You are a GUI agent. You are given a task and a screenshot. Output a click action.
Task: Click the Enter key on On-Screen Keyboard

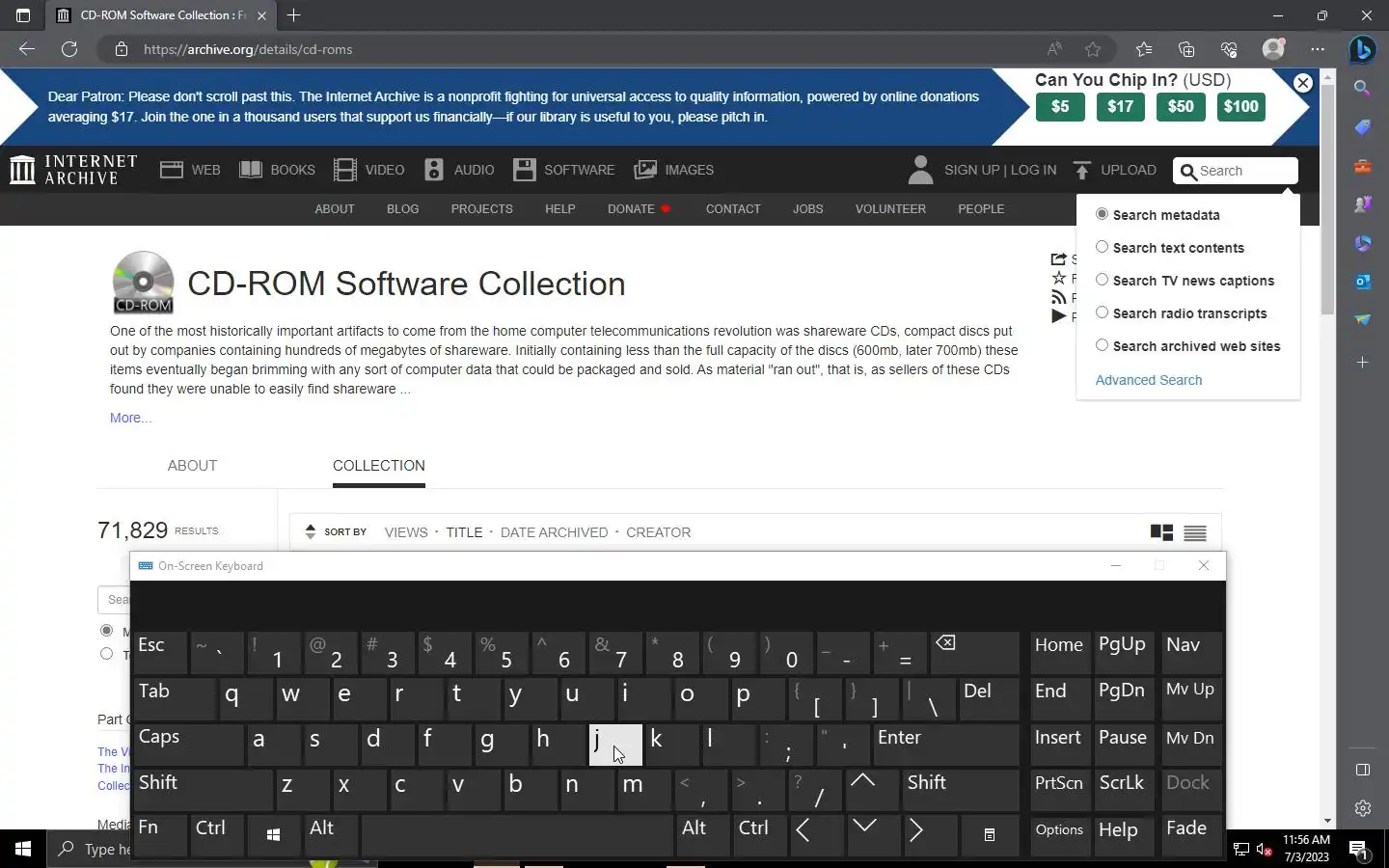pyautogui.click(x=945, y=745)
